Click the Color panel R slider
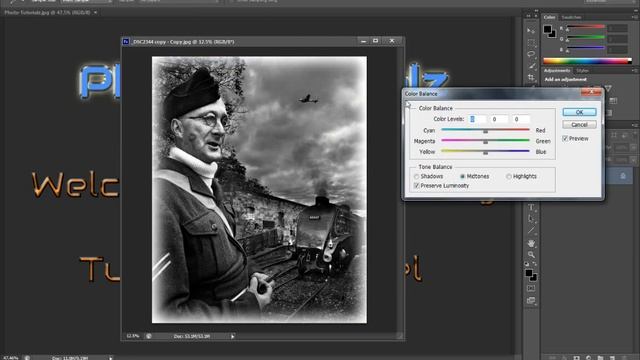Viewport: 640px width, 360px height. (x=585, y=27)
